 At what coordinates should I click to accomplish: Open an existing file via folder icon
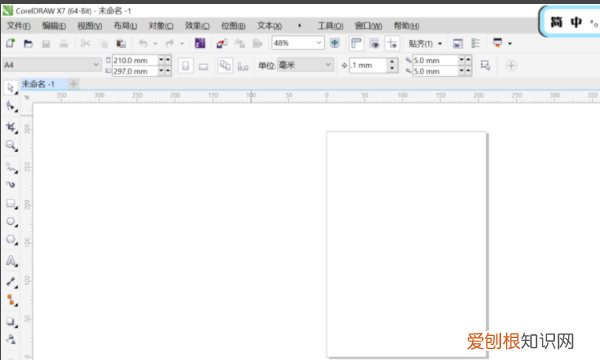(x=28, y=44)
